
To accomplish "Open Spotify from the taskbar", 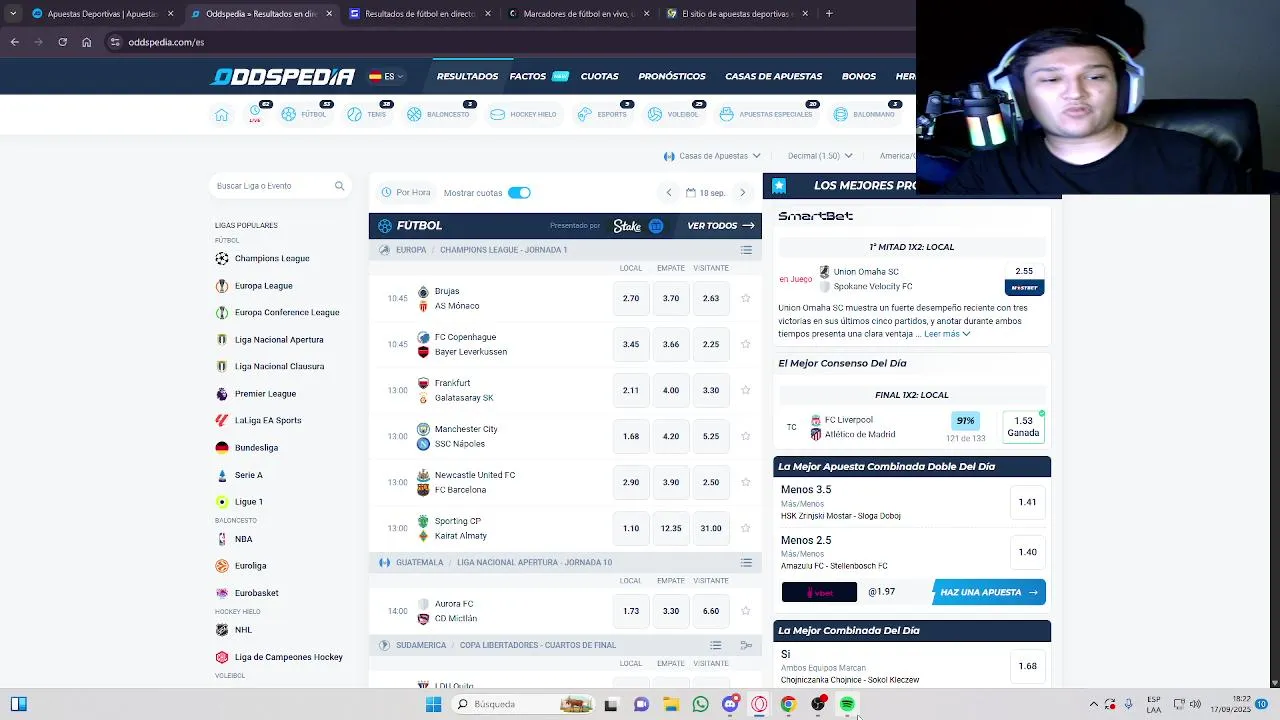I will click(847, 704).
